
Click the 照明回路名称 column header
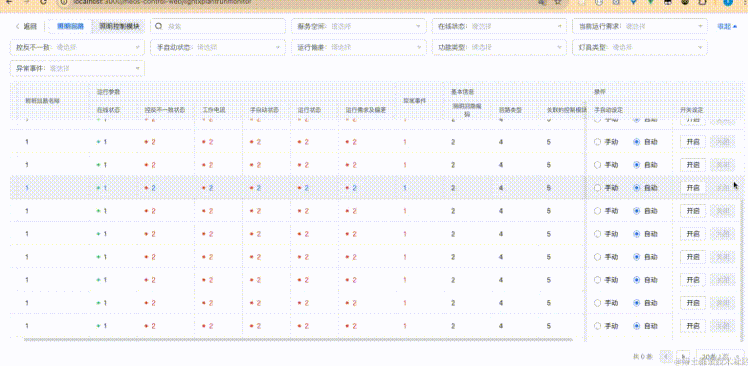[42, 101]
